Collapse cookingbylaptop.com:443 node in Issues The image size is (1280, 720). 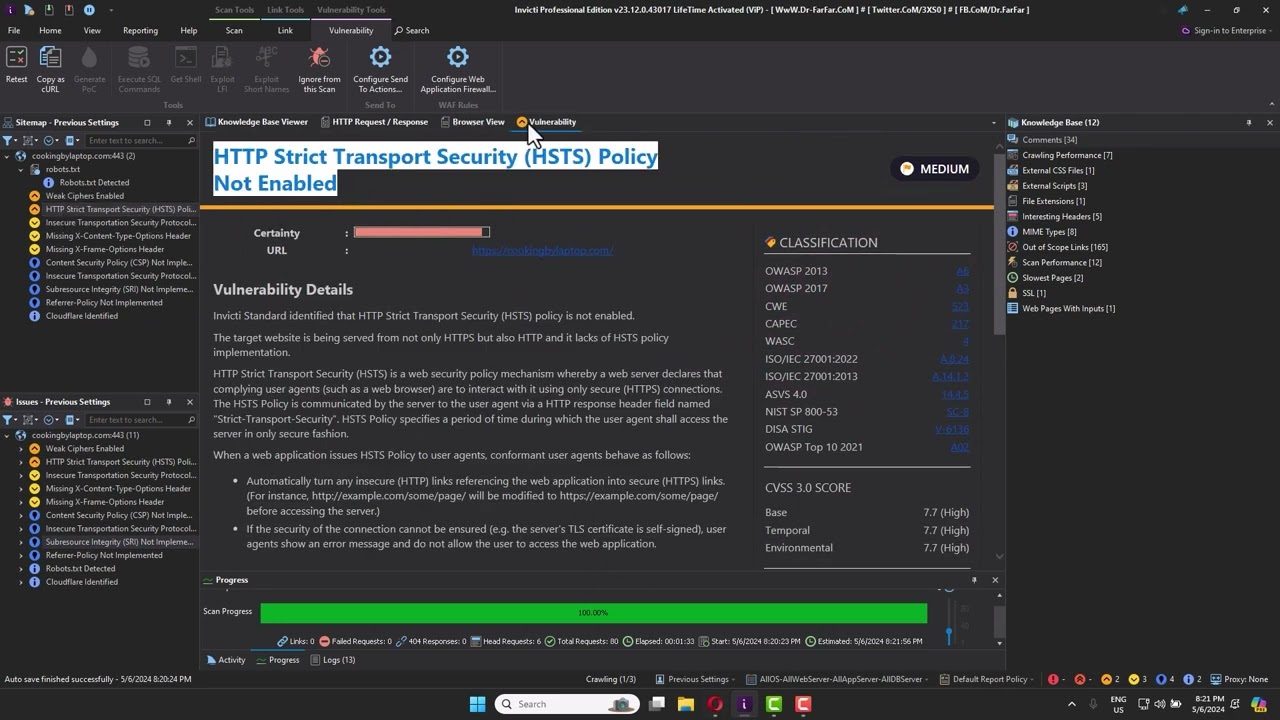[8, 435]
